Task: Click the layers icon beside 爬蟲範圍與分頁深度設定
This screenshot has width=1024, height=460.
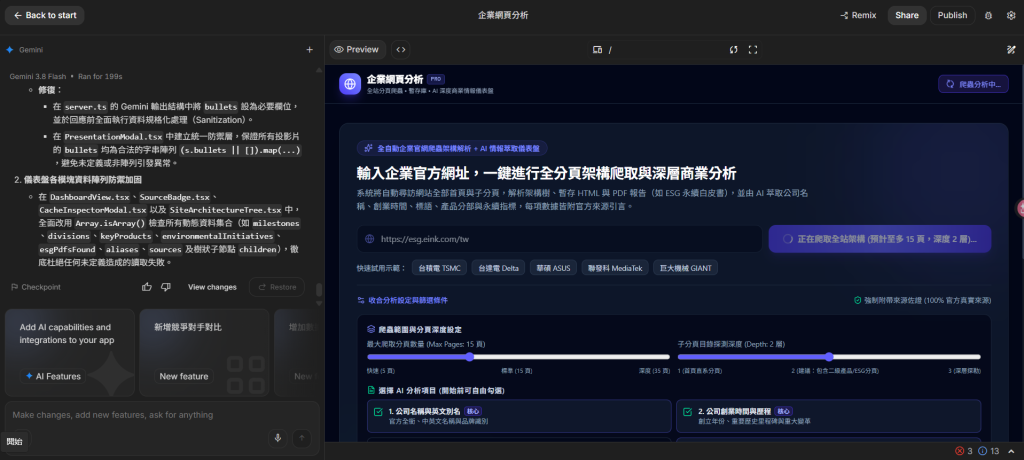Action: [371, 330]
